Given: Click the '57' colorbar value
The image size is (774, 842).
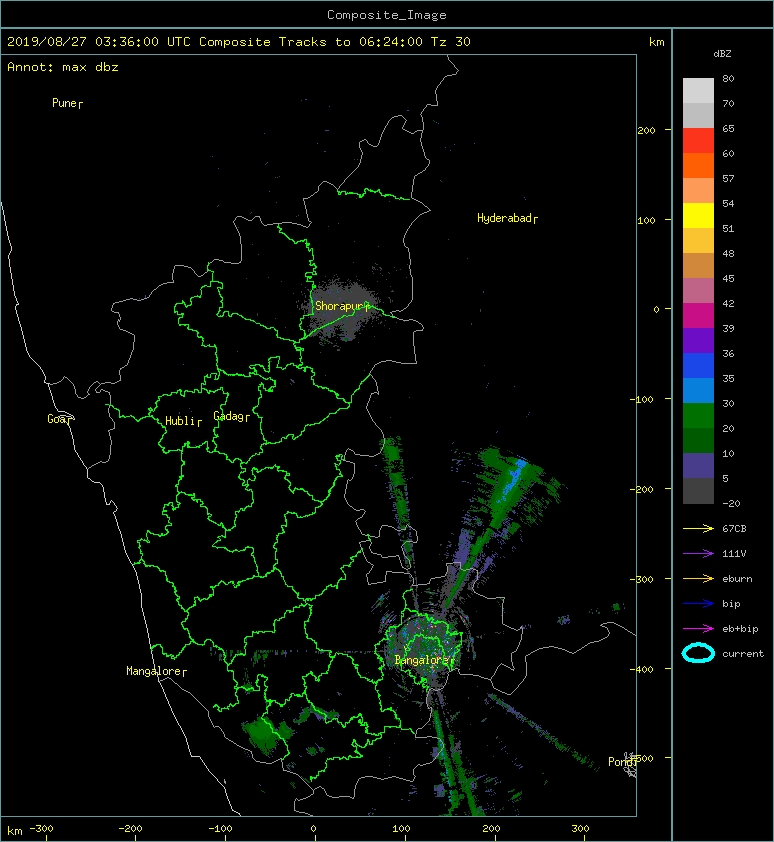Looking at the screenshot, I should [x=728, y=178].
